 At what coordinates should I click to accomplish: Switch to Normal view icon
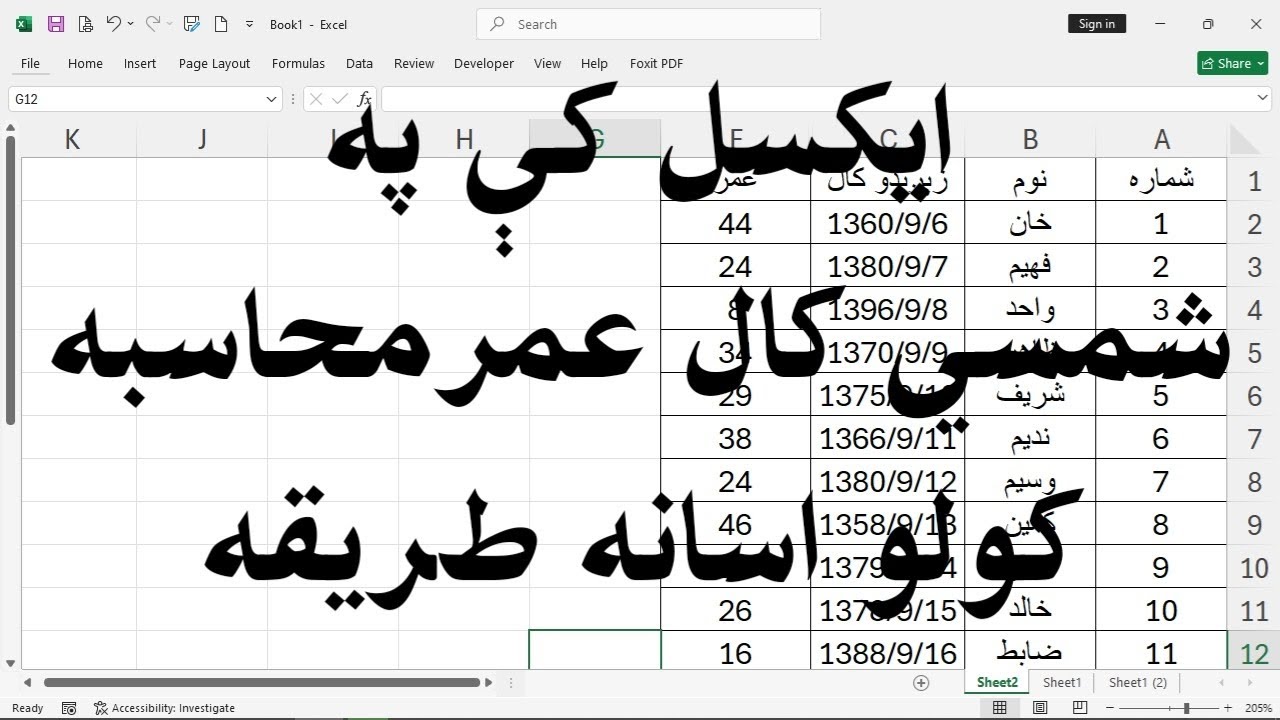(999, 708)
